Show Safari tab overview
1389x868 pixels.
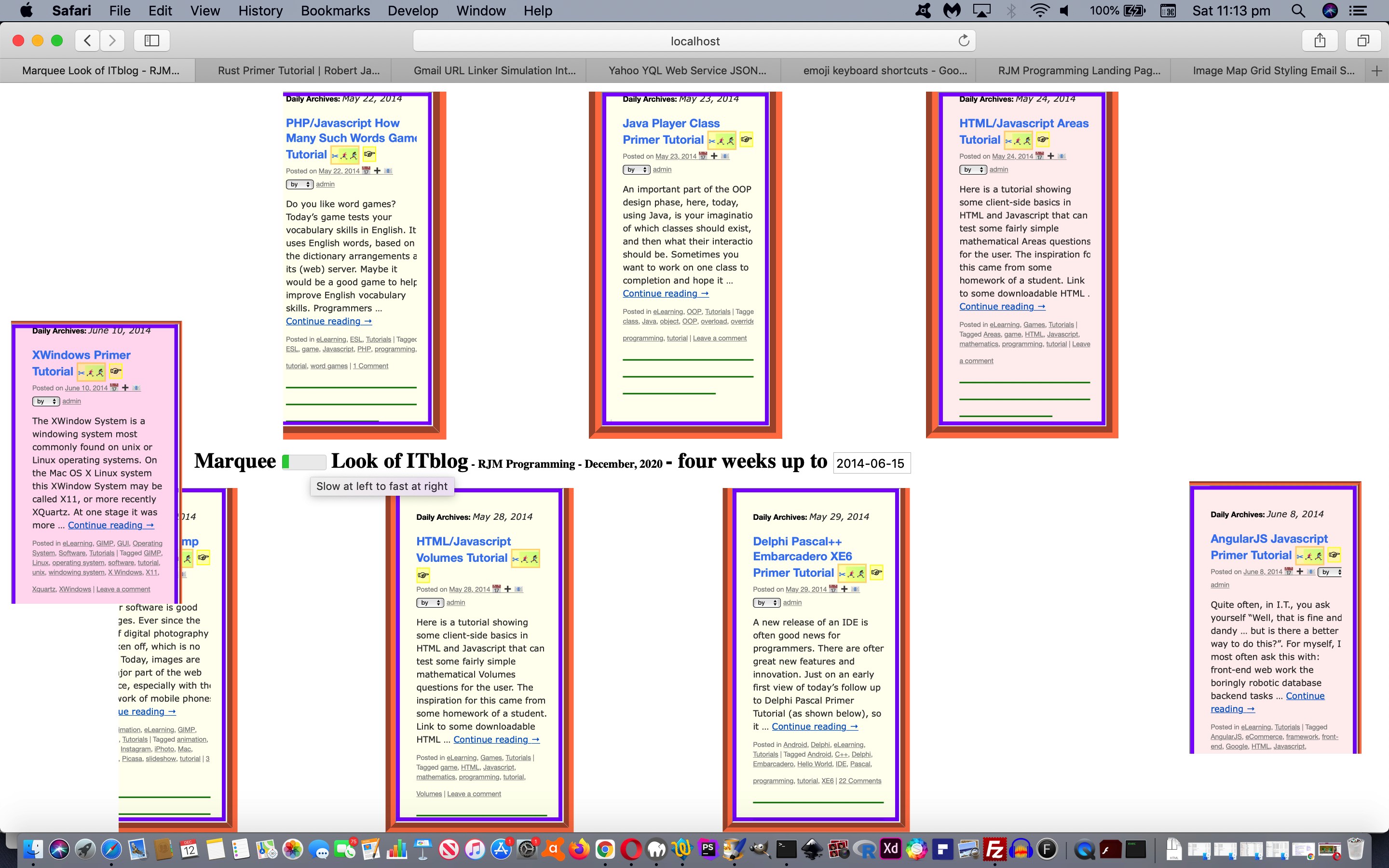click(1363, 40)
